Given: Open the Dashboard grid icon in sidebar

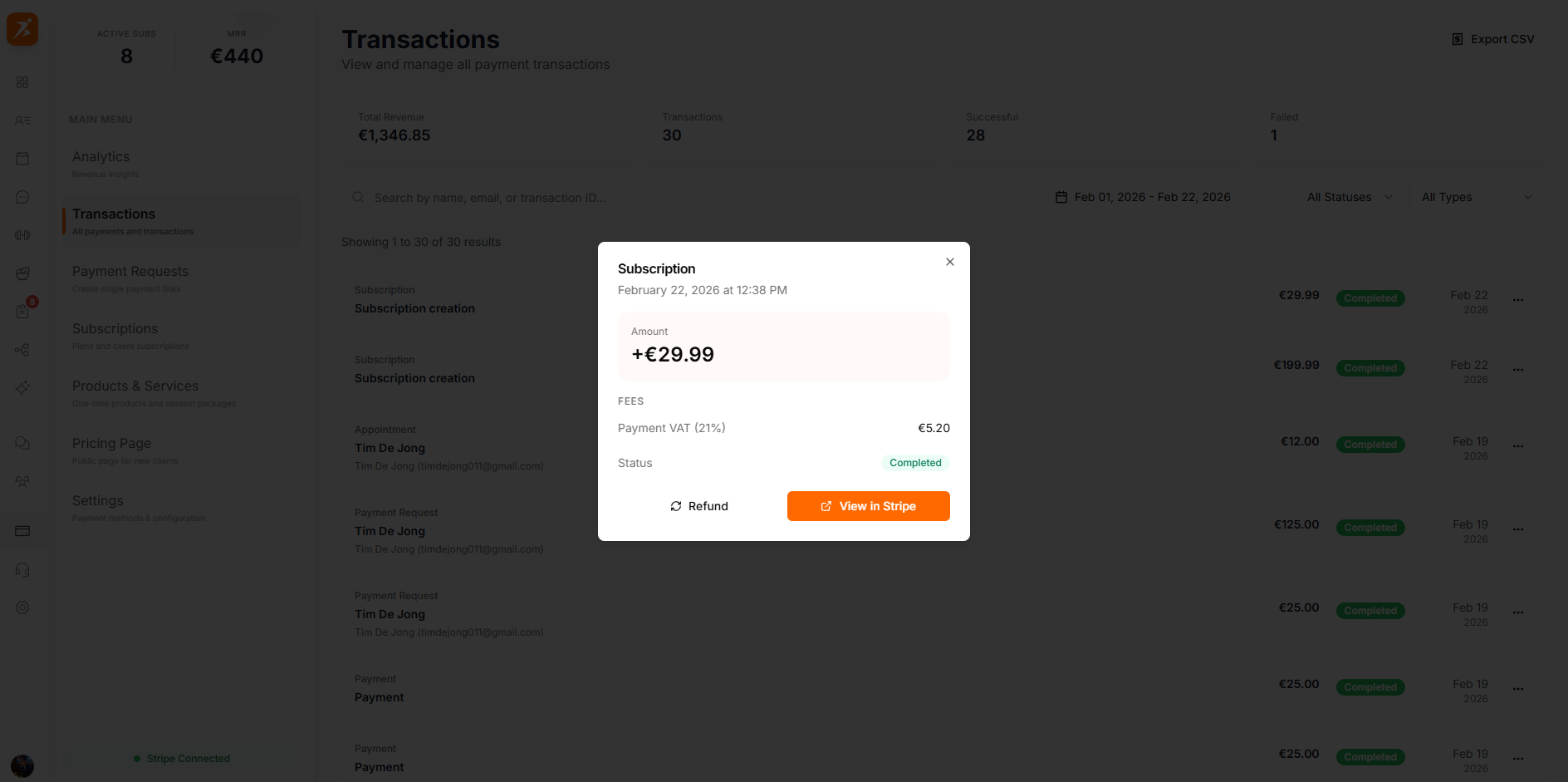Looking at the screenshot, I should tap(22, 82).
